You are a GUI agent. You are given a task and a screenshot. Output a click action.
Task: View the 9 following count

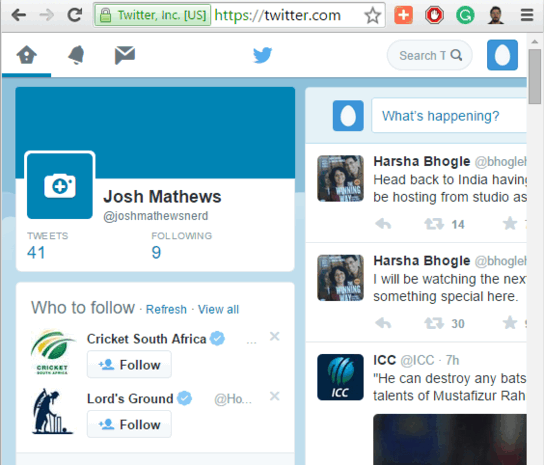[x=156, y=252]
